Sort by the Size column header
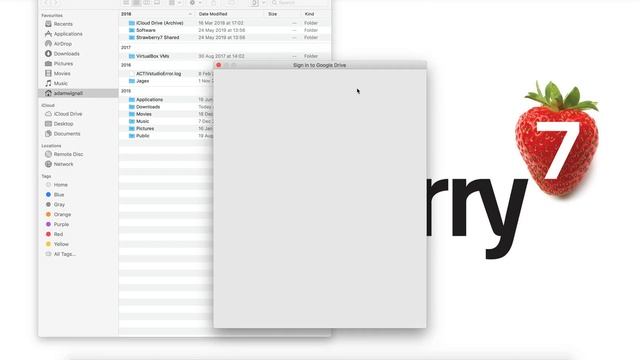 (x=273, y=14)
